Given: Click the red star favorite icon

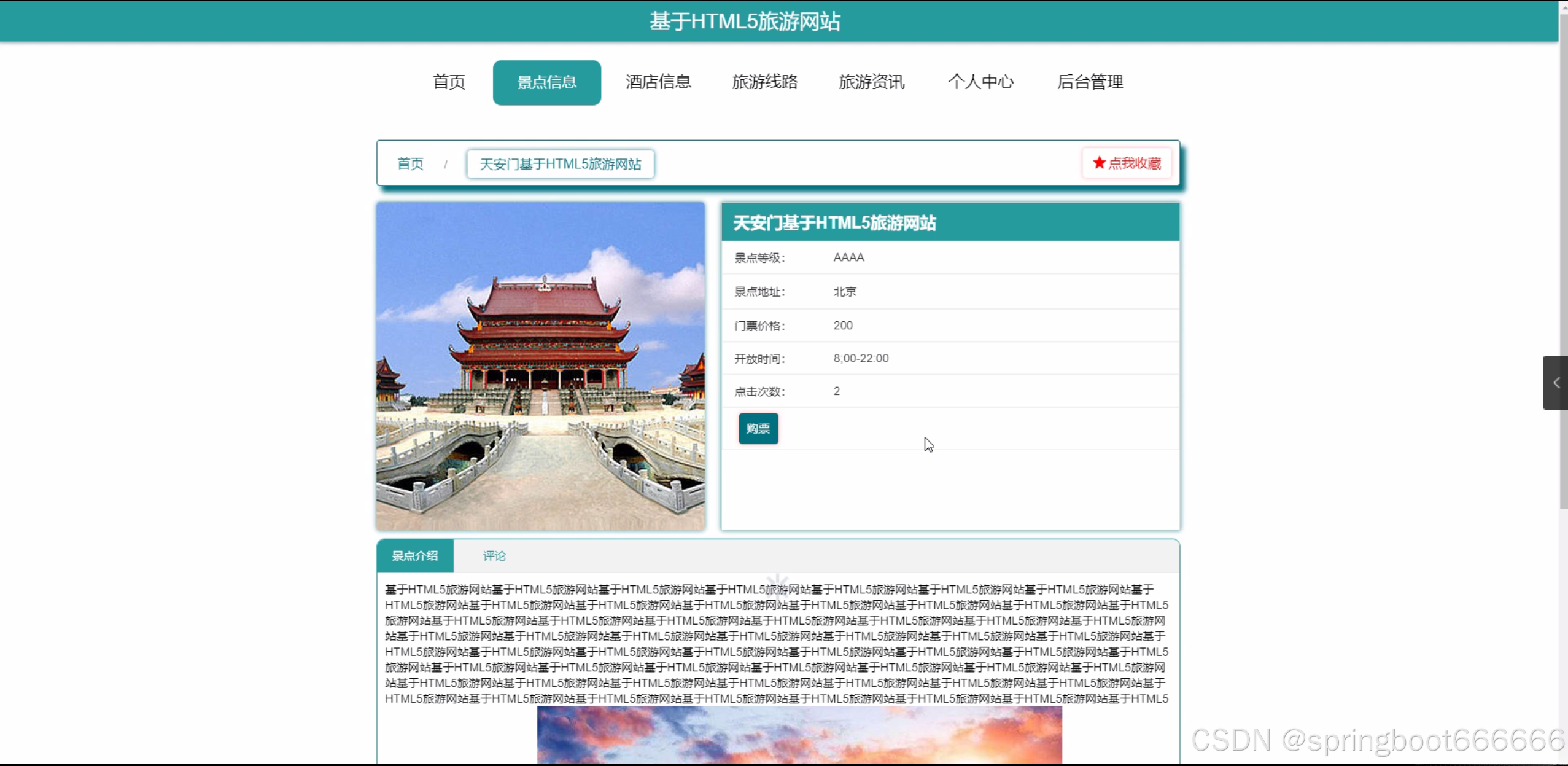Looking at the screenshot, I should (x=1099, y=163).
